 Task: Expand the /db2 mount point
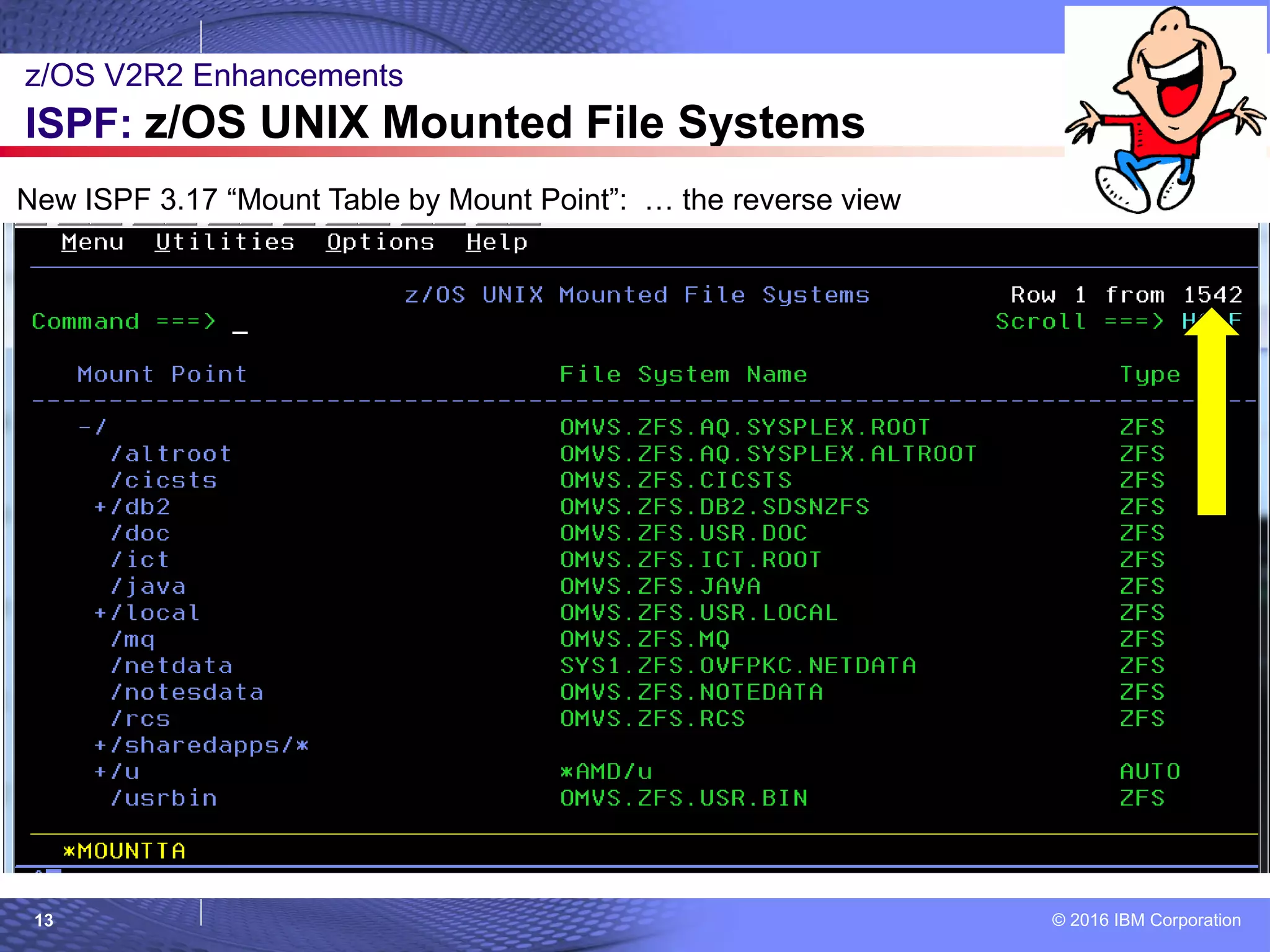(x=100, y=507)
